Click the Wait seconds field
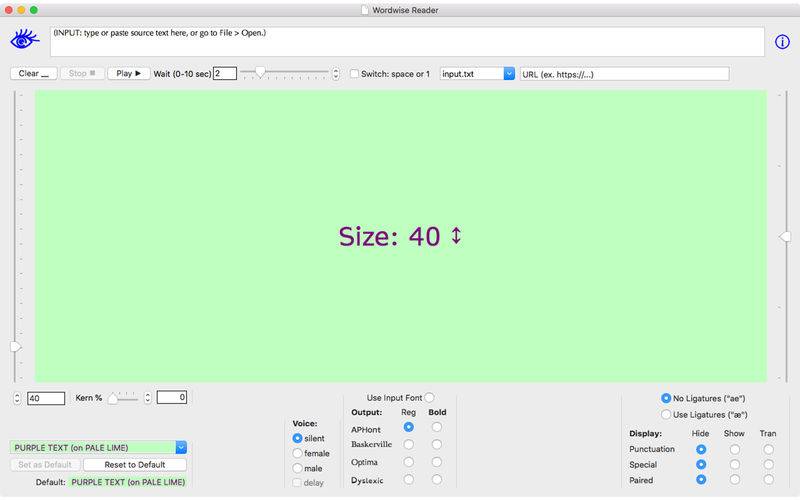This screenshot has height=500, width=800. point(224,73)
